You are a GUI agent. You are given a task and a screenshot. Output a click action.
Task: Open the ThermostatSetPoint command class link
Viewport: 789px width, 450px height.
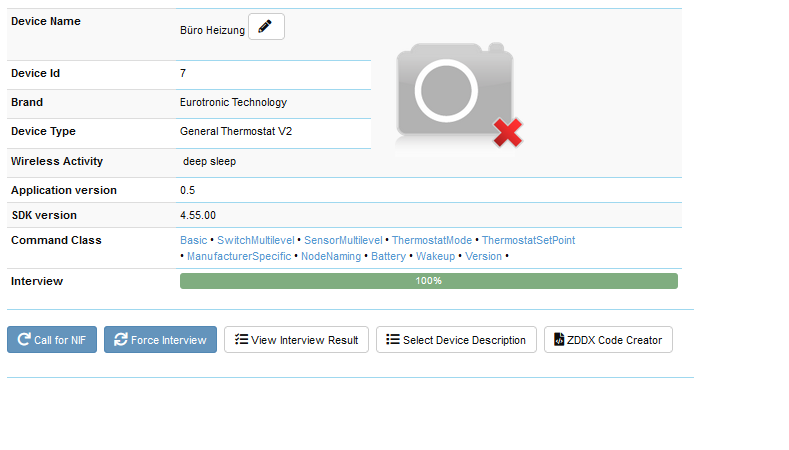tap(528, 240)
